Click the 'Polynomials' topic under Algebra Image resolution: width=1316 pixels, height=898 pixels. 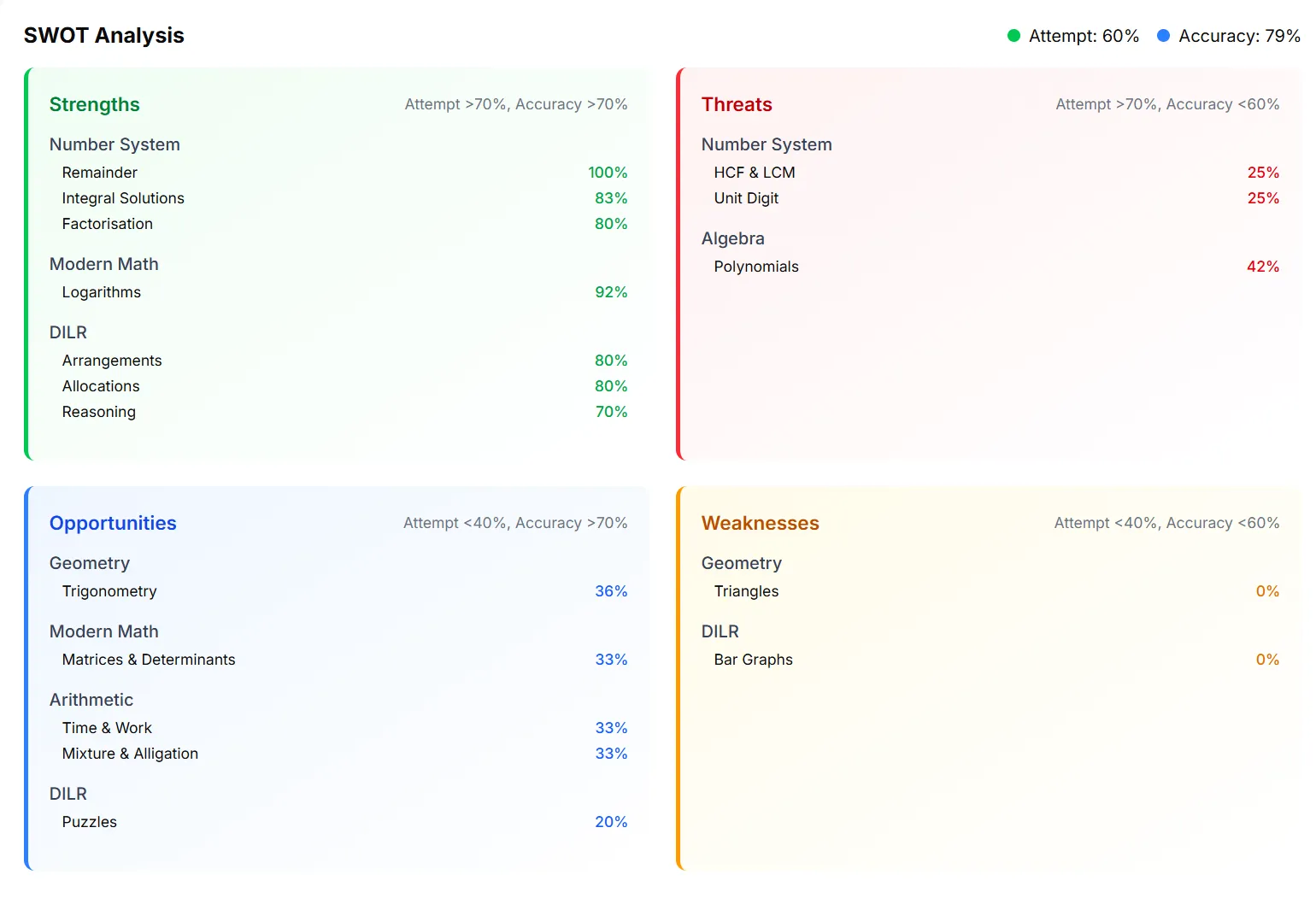pos(756,267)
